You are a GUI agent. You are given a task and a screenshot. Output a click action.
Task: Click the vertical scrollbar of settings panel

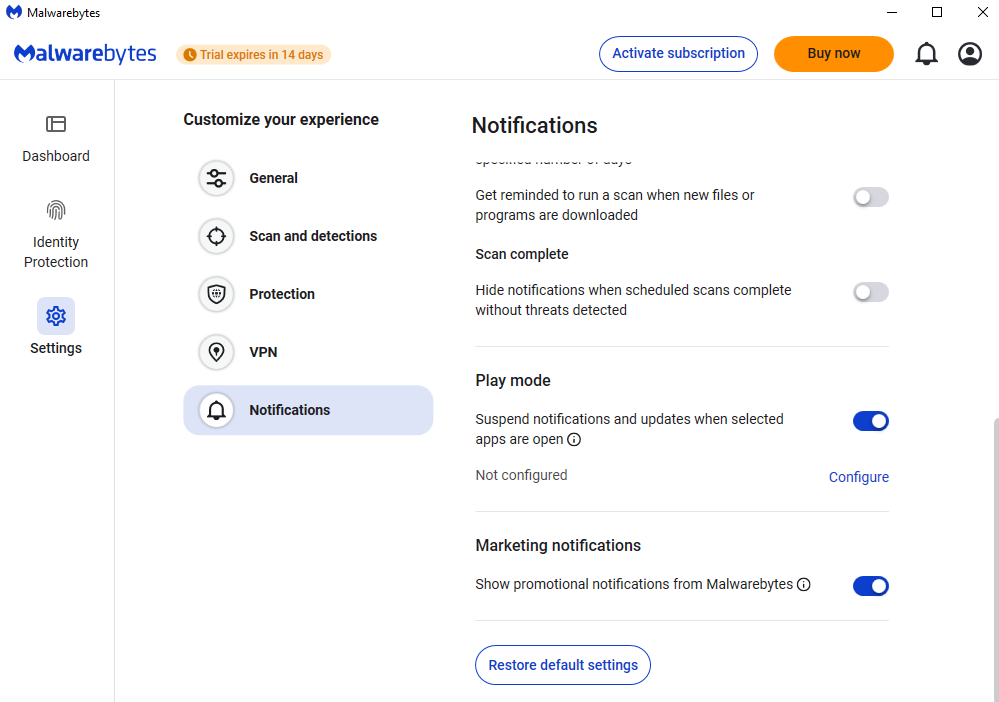[996, 559]
